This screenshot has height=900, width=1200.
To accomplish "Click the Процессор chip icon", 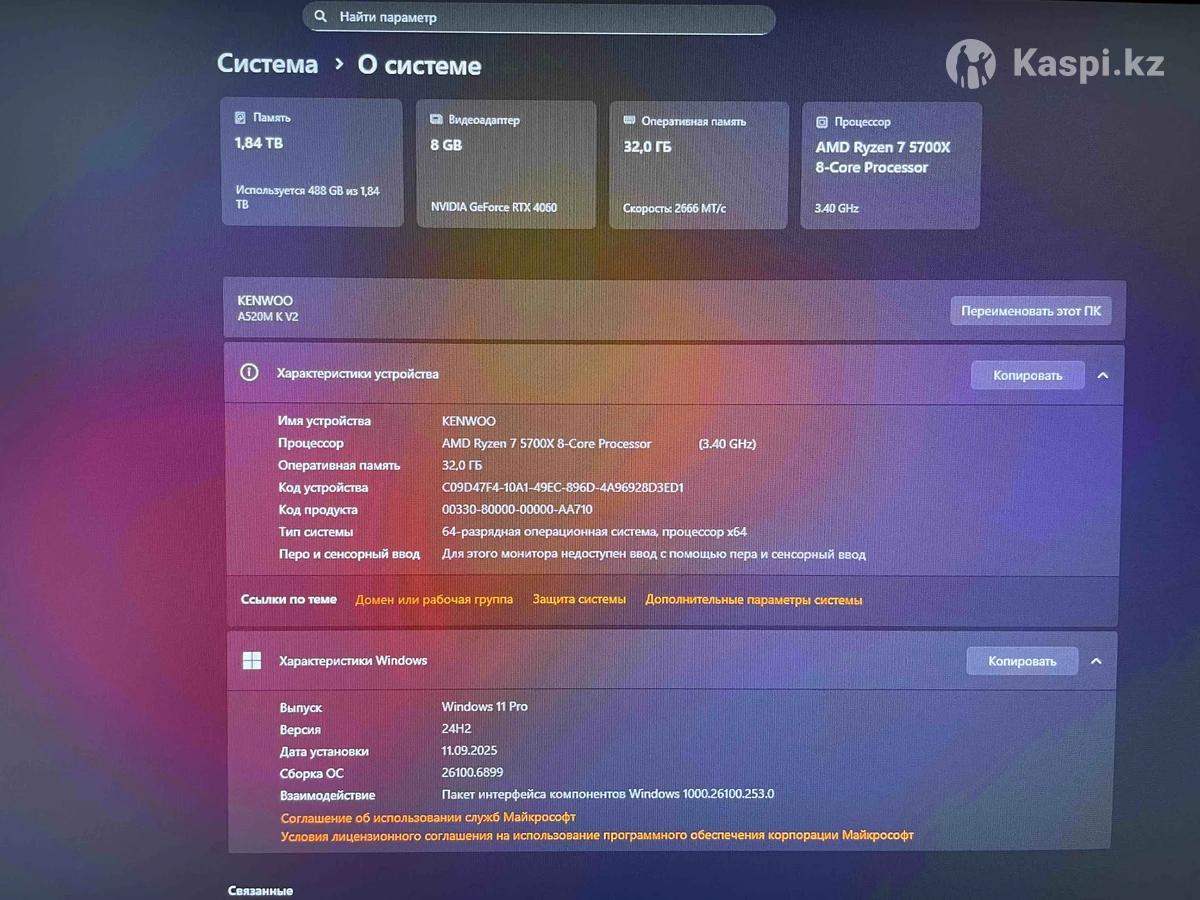I will pyautogui.click(x=821, y=122).
